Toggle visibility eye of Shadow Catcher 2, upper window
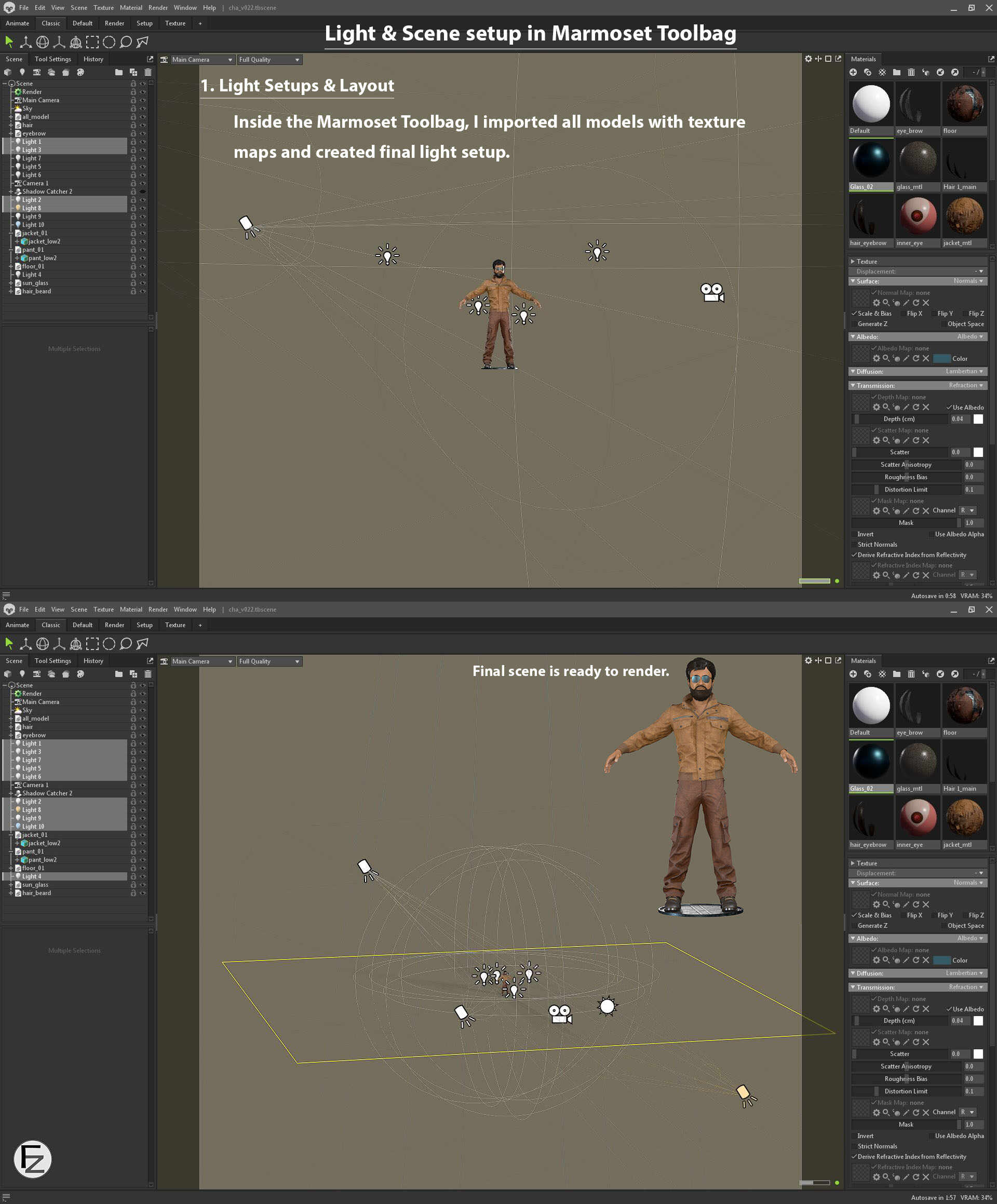 (x=143, y=192)
